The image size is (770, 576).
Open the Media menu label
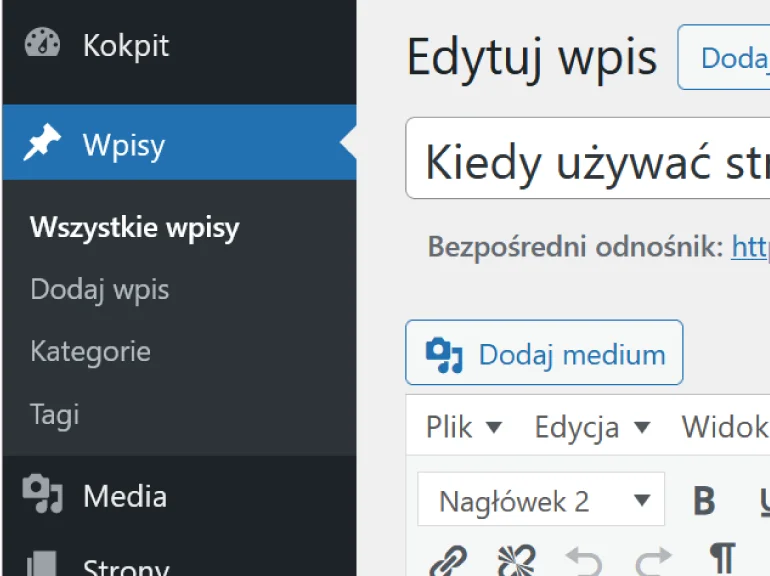125,496
